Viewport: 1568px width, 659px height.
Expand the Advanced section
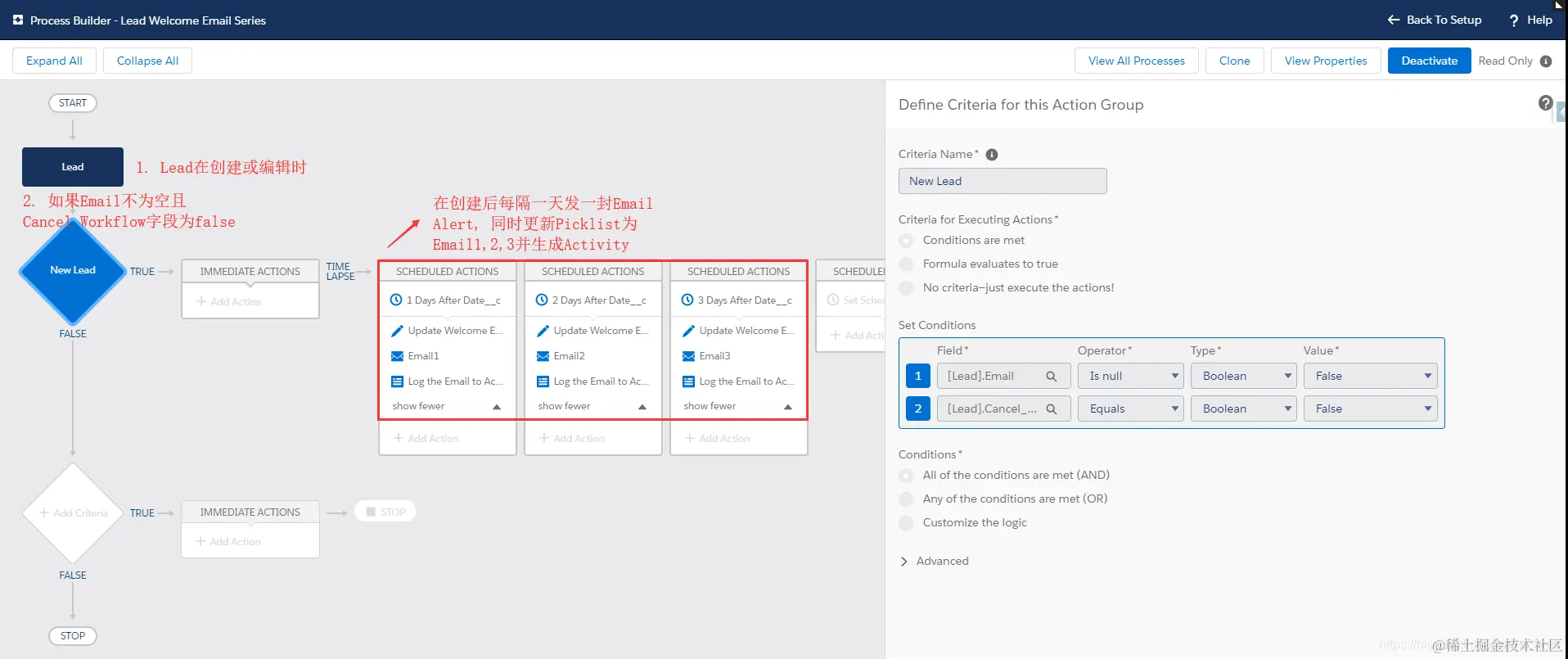tap(935, 562)
